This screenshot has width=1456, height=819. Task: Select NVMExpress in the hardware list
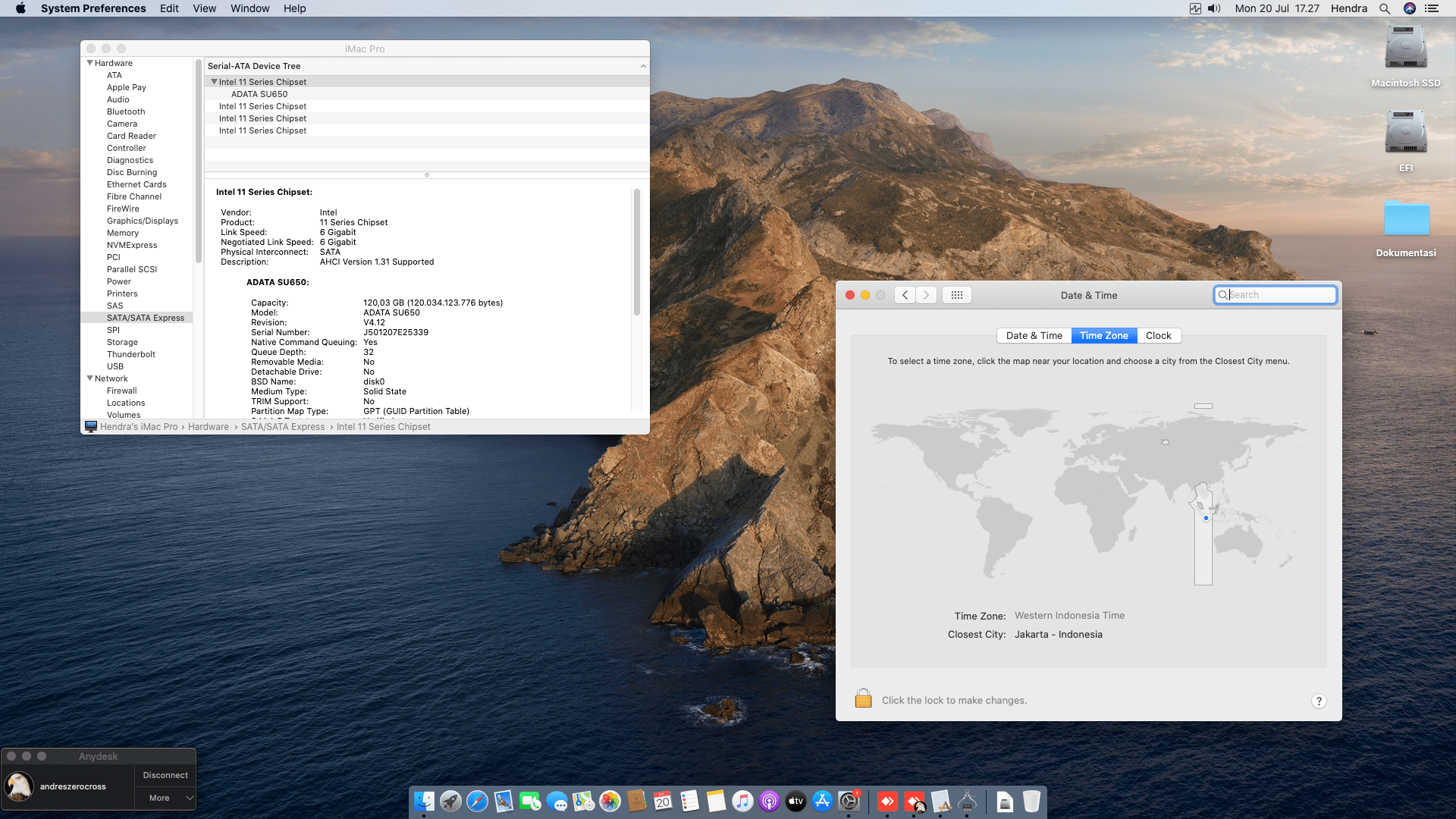click(132, 245)
